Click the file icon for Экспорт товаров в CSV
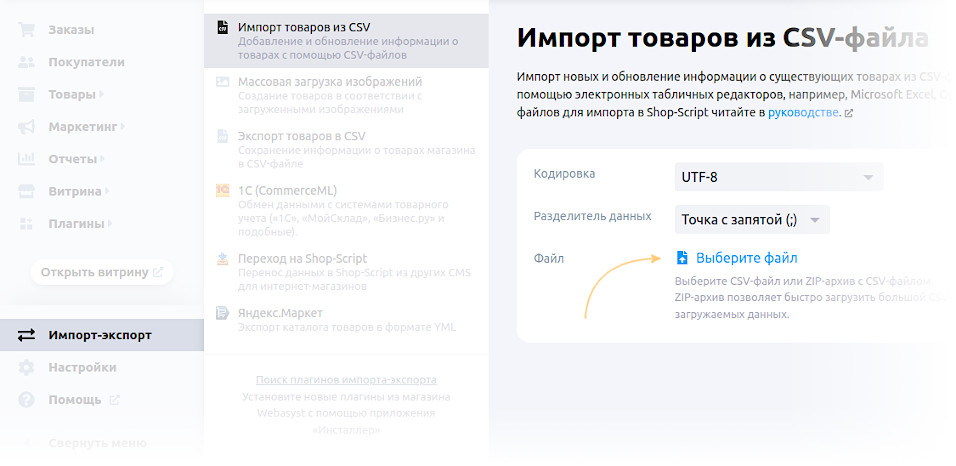956x466 pixels. 223,136
